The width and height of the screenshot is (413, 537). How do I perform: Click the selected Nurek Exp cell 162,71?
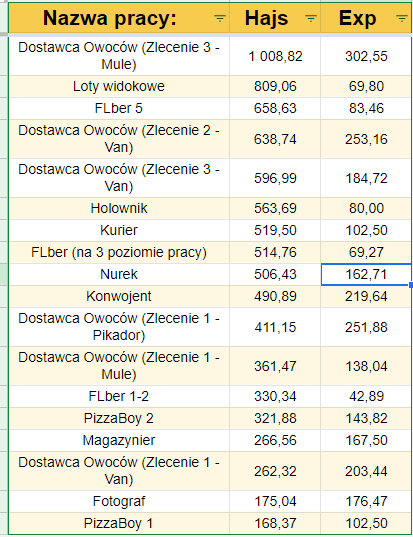[366, 274]
